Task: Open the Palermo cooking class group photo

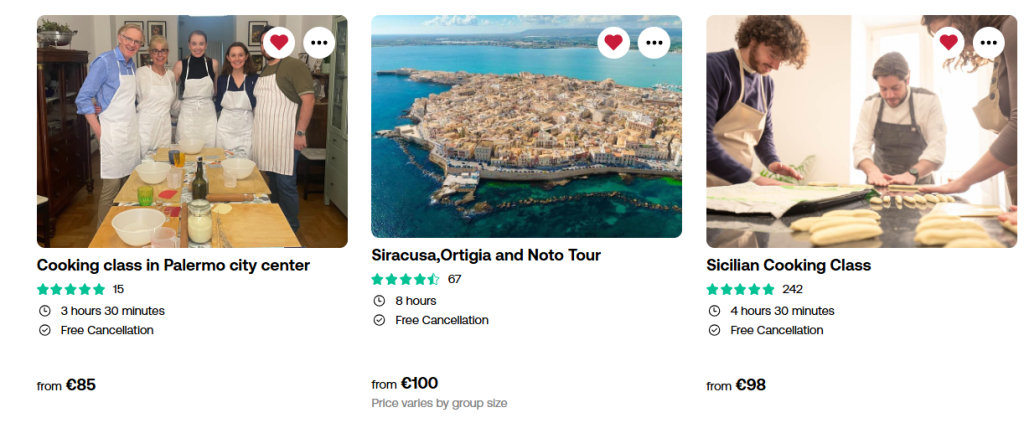Action: (180, 140)
